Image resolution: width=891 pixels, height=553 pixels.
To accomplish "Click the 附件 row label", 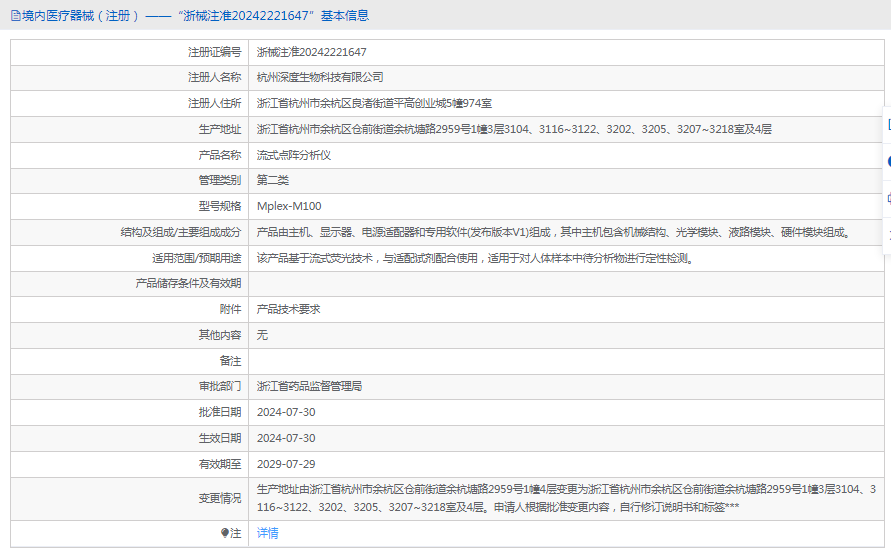I will 230,309.
